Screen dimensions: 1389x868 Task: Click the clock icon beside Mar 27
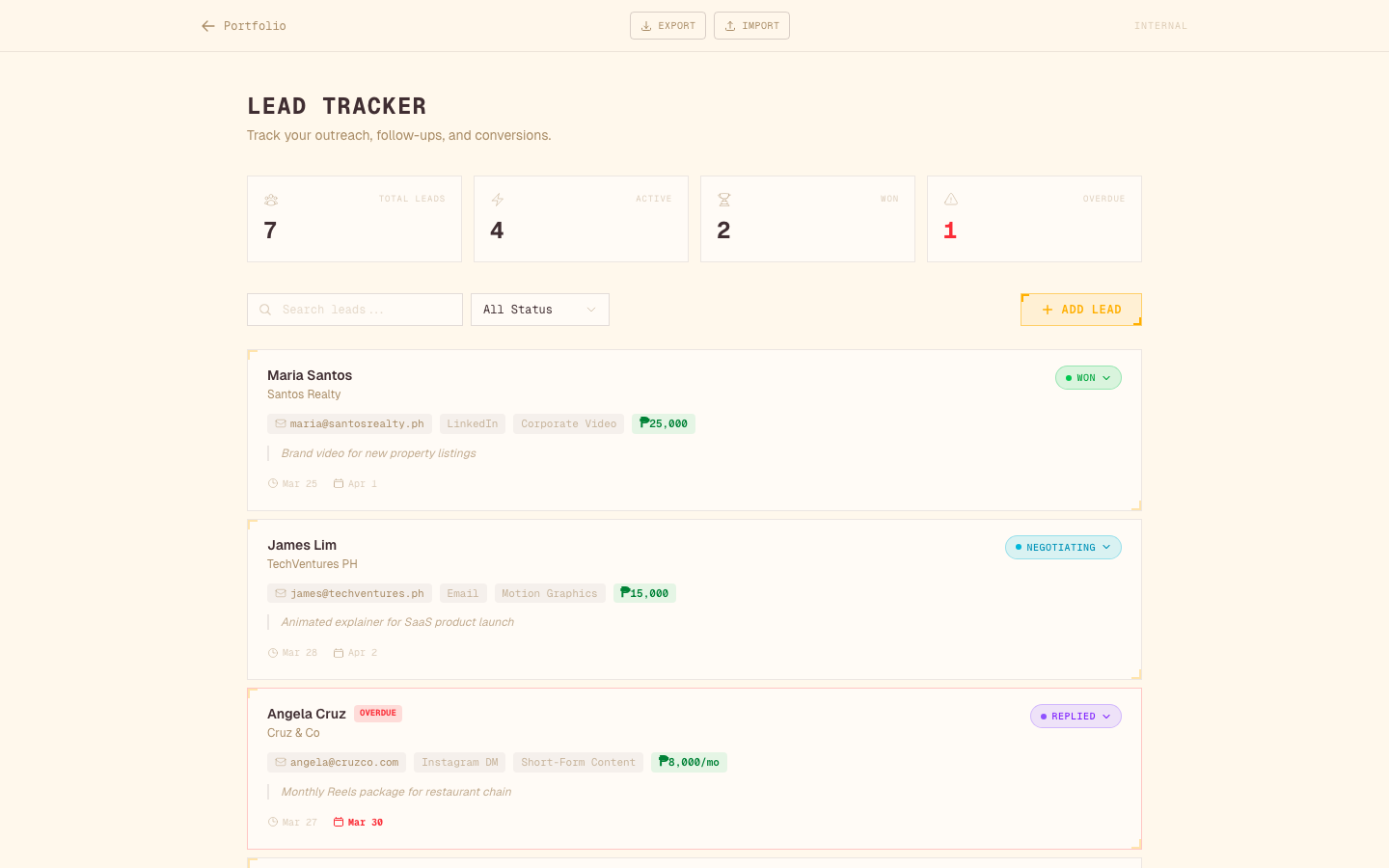point(273,823)
